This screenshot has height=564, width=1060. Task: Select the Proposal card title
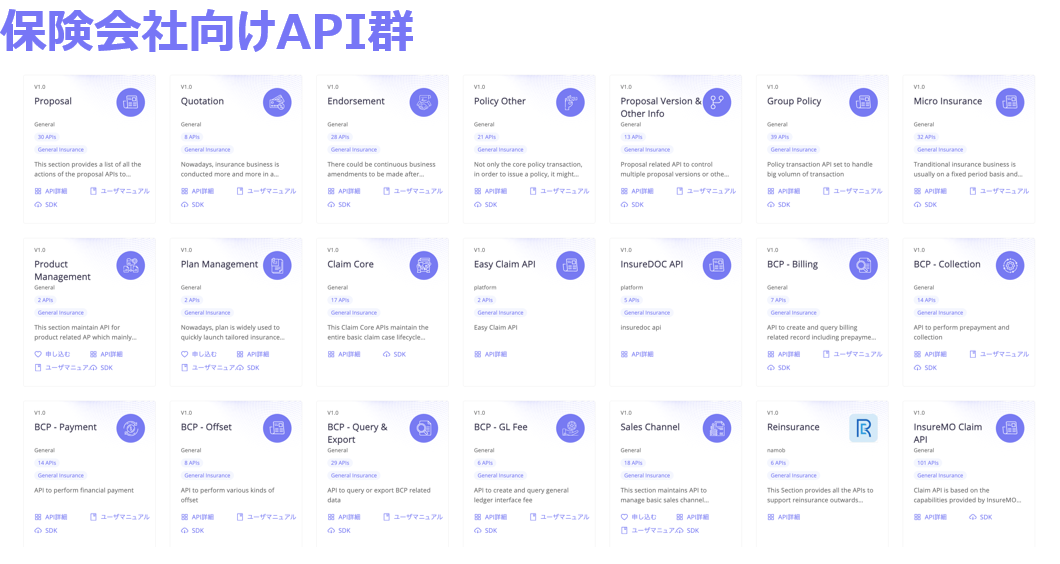(x=53, y=101)
